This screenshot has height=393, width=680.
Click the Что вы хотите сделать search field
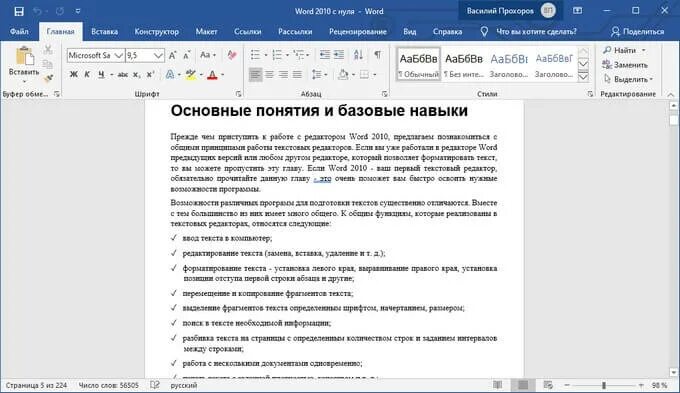536,32
